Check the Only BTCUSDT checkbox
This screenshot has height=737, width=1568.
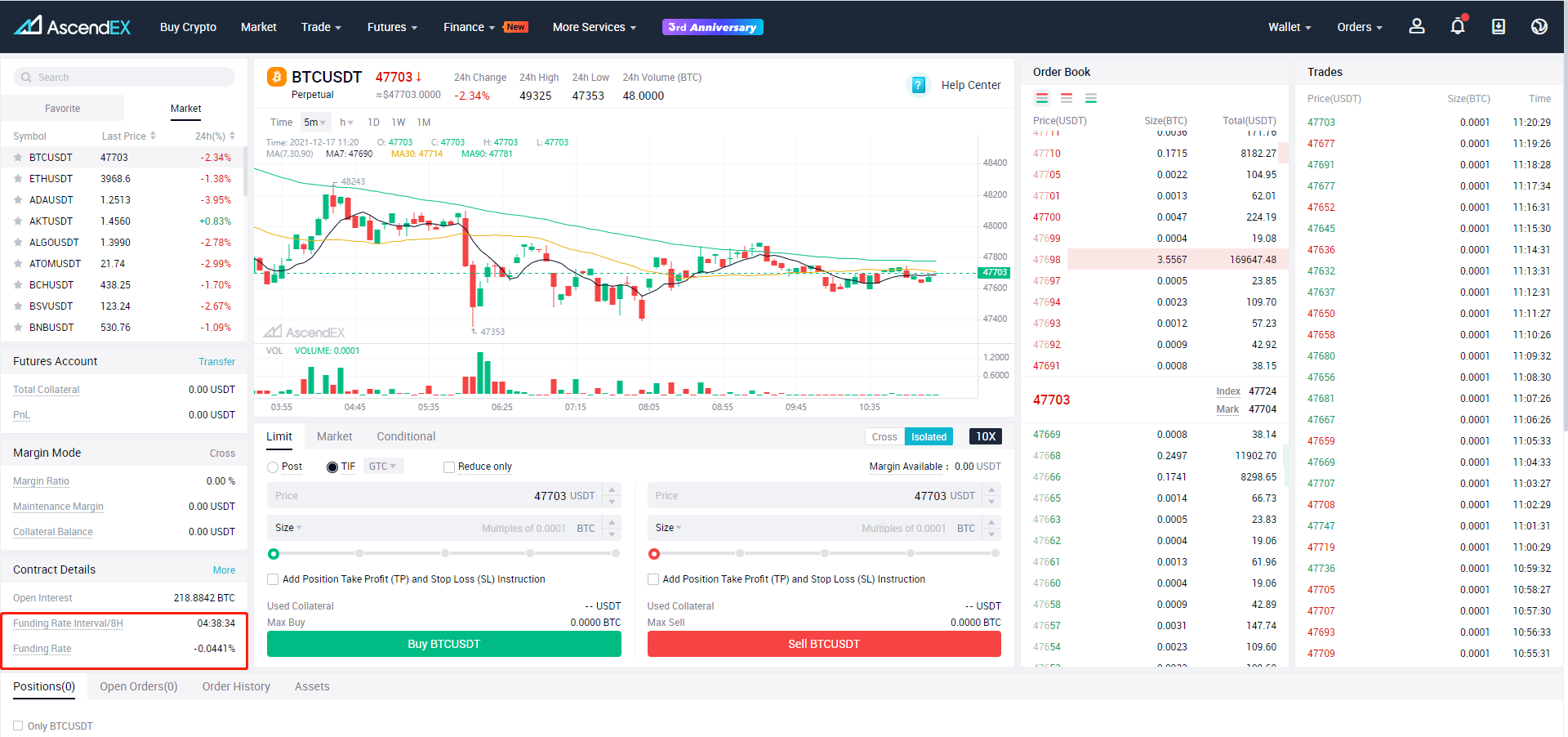(18, 726)
